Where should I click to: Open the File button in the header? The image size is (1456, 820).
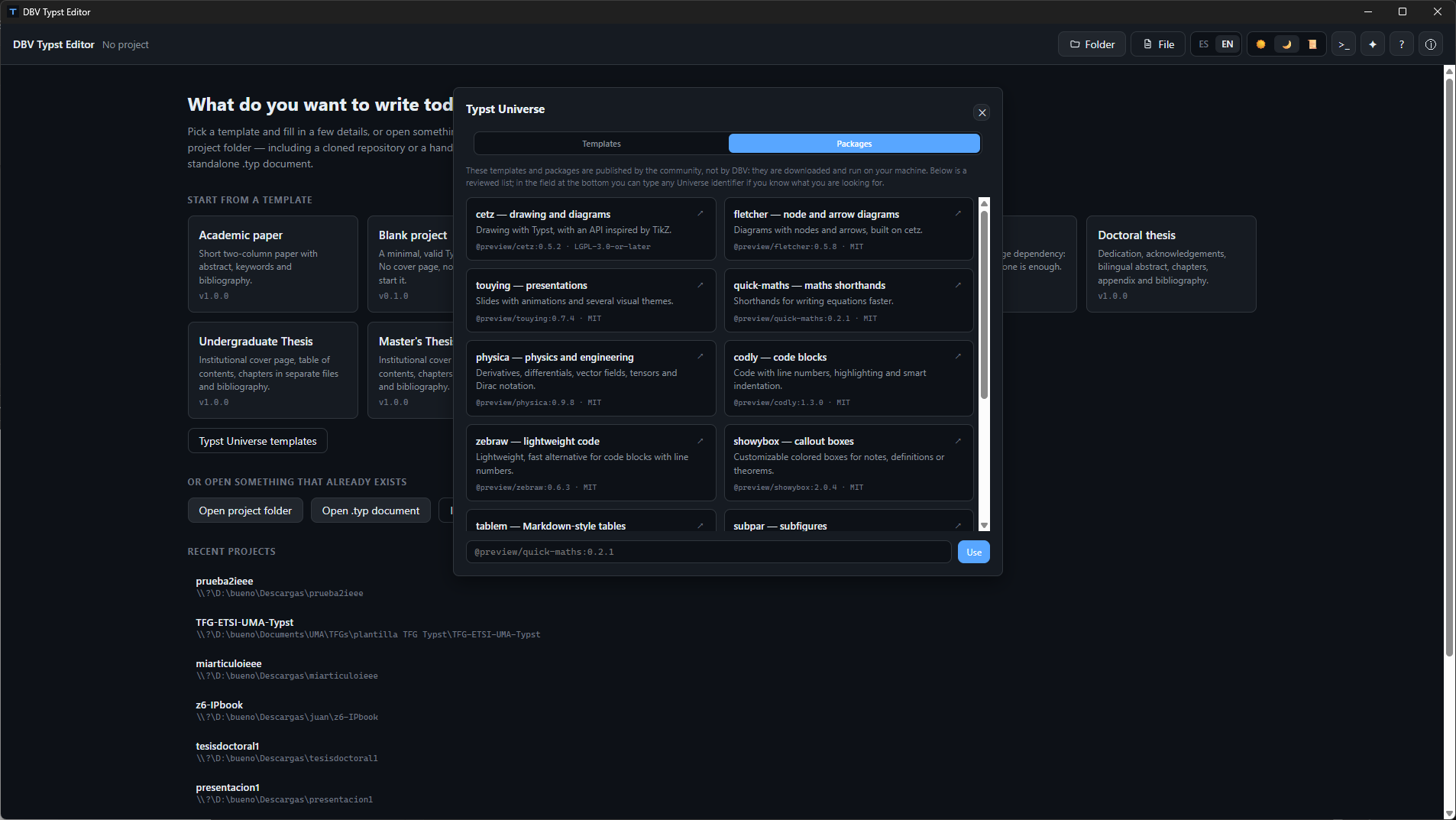click(1158, 44)
